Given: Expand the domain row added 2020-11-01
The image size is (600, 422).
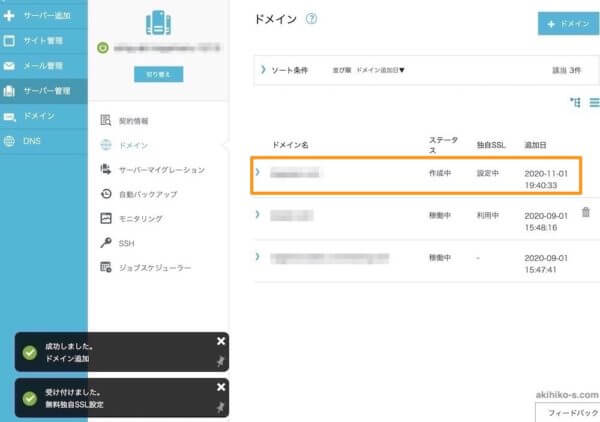Looking at the screenshot, I should pyautogui.click(x=258, y=172).
